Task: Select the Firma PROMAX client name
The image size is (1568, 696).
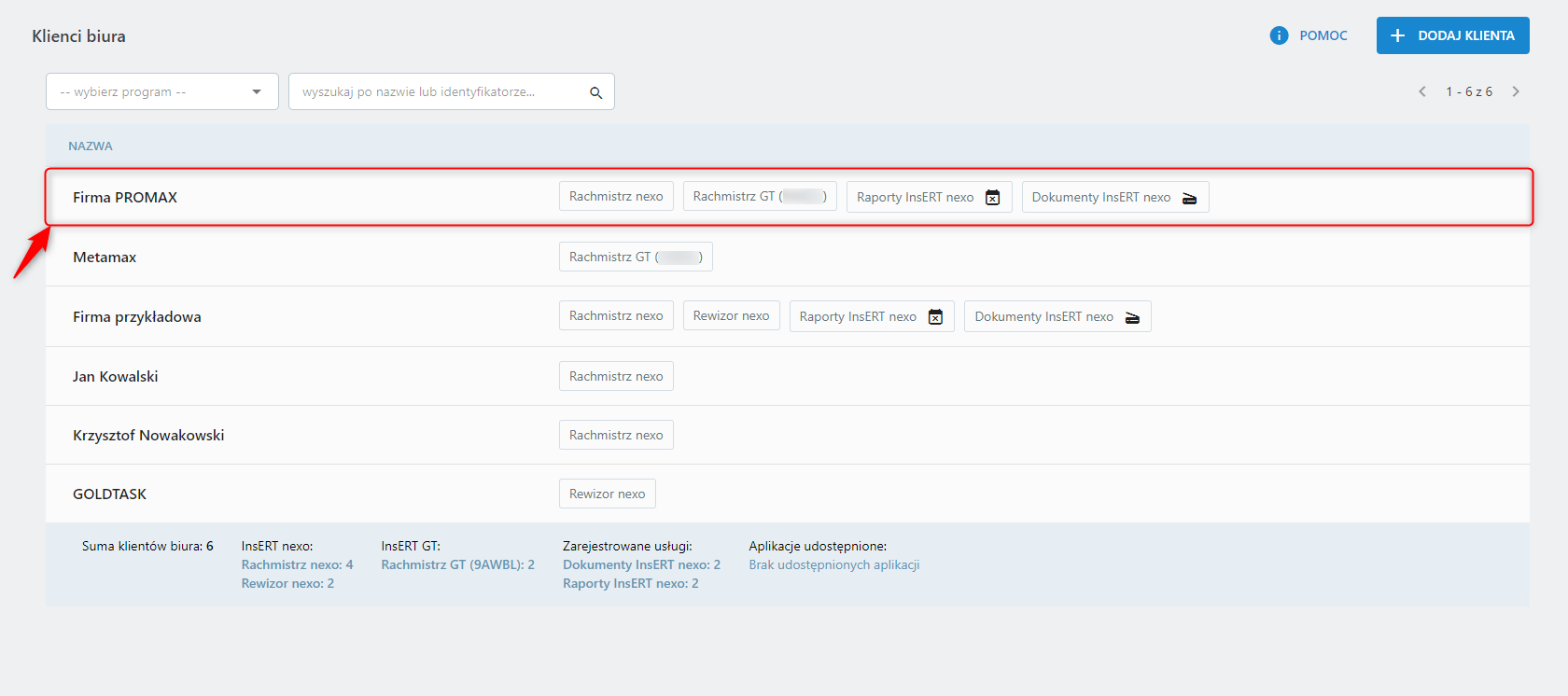Action: pyautogui.click(x=125, y=197)
